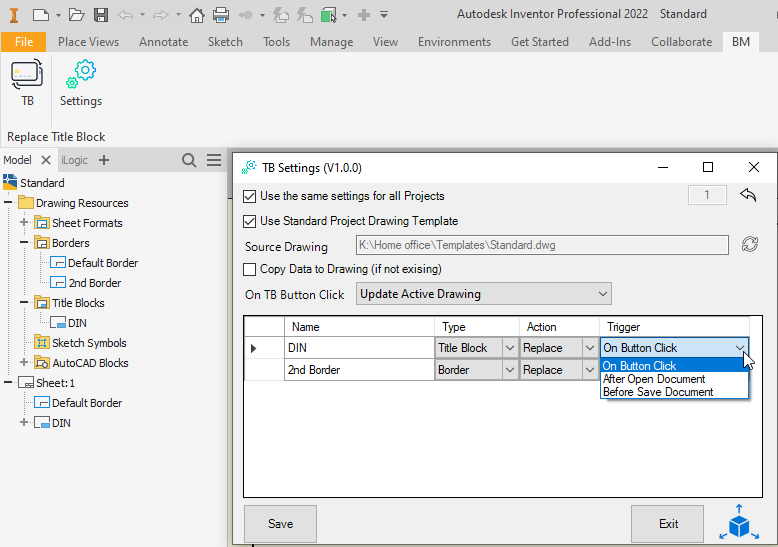
Task: Click the revert arrow in TB Settings
Action: pyautogui.click(x=748, y=195)
